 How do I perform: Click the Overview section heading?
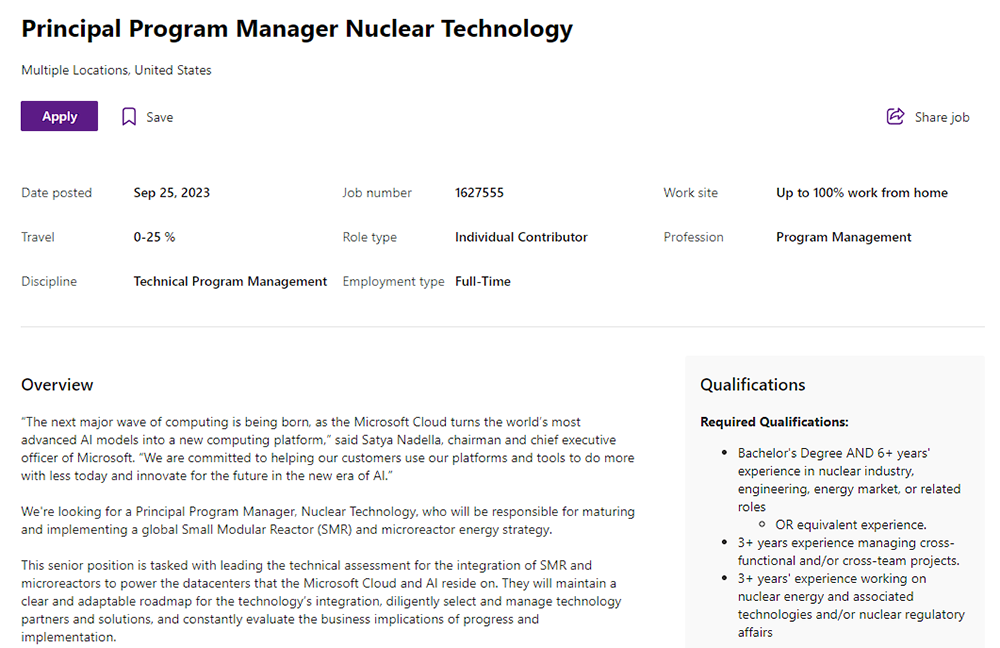click(x=57, y=385)
